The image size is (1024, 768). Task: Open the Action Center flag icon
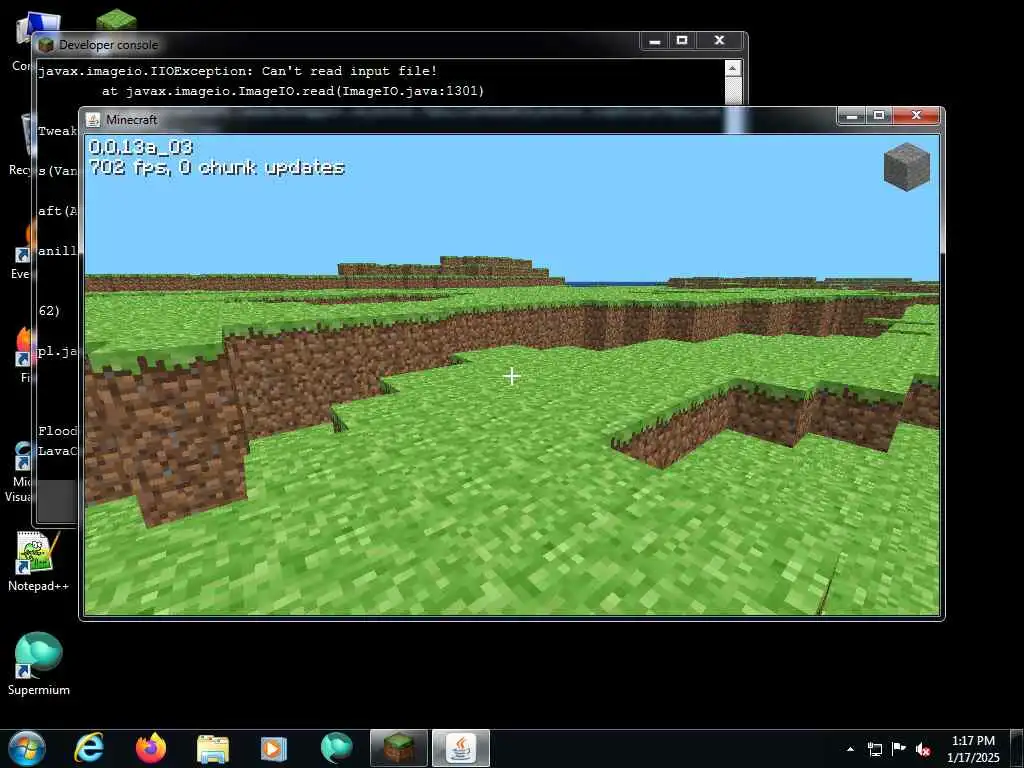click(899, 749)
